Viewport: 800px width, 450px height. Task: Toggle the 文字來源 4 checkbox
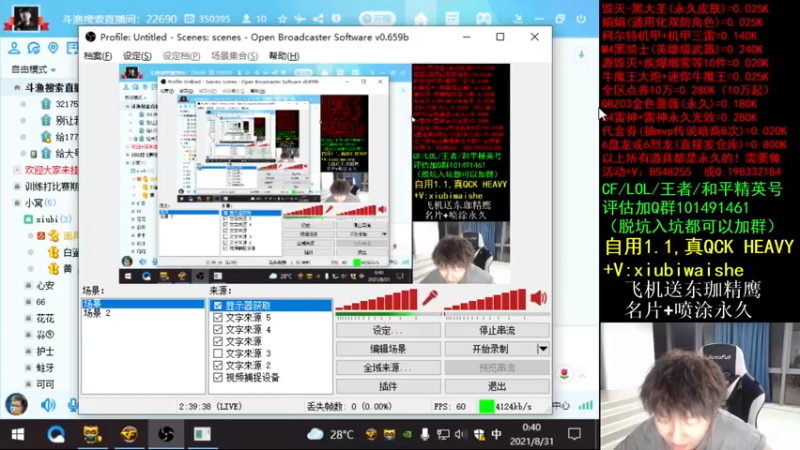coord(218,330)
